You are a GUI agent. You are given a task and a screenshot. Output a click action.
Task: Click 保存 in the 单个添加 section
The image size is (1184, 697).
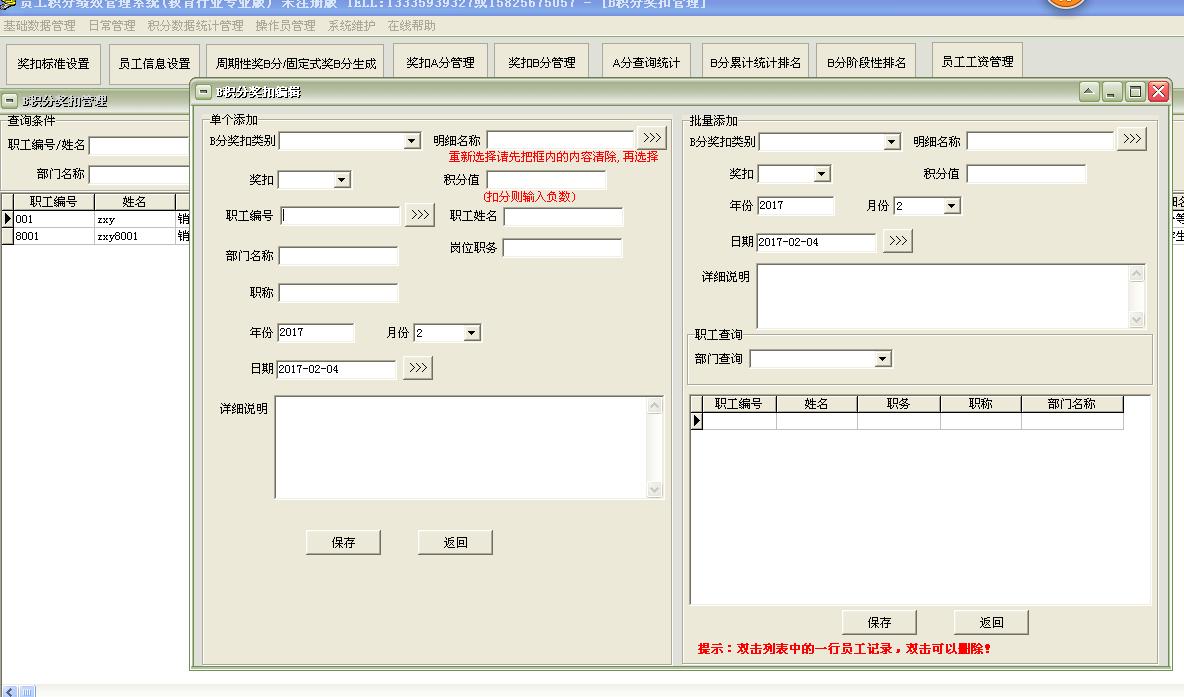[342, 541]
